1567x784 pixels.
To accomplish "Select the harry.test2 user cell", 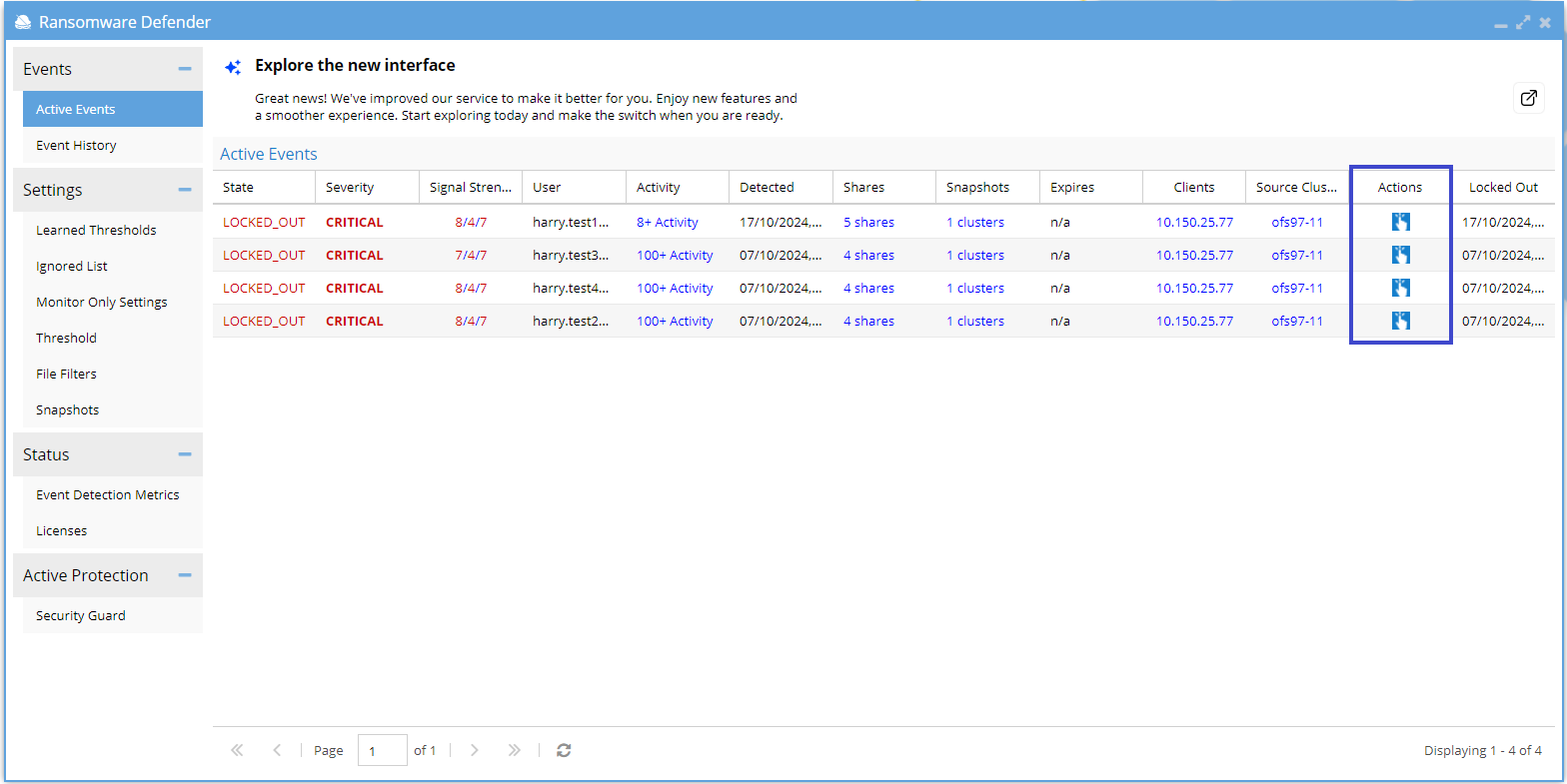I will click(571, 321).
